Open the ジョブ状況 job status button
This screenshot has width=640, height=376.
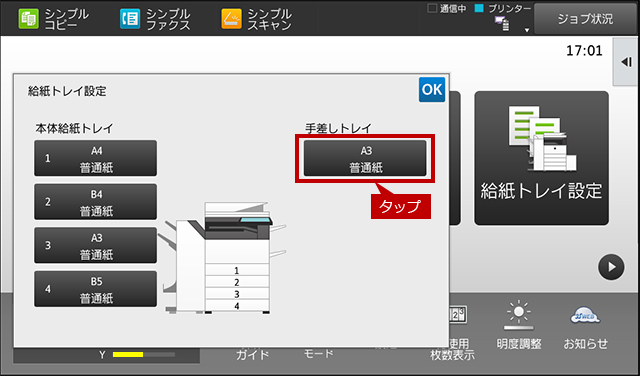click(585, 19)
